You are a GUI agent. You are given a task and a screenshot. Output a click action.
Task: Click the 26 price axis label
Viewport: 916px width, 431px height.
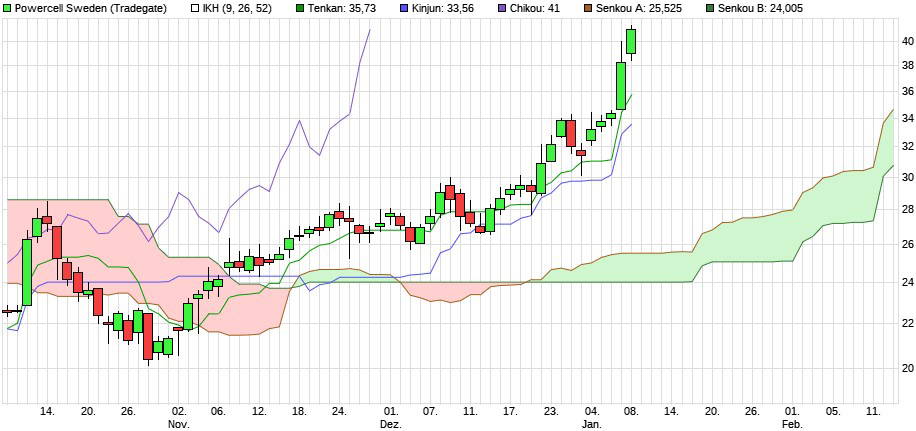tap(907, 245)
